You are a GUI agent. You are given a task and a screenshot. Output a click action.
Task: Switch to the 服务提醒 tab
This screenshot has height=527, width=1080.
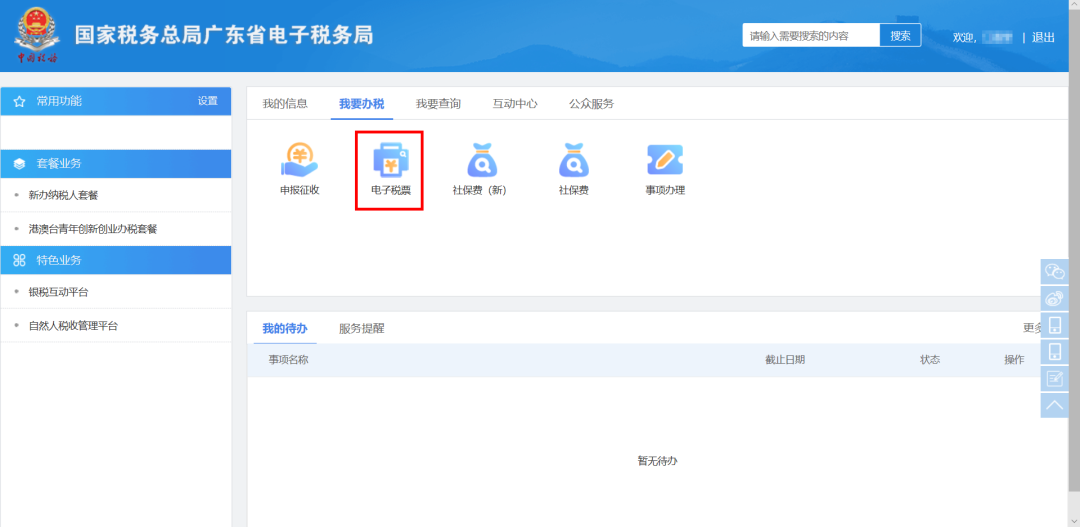[361, 328]
